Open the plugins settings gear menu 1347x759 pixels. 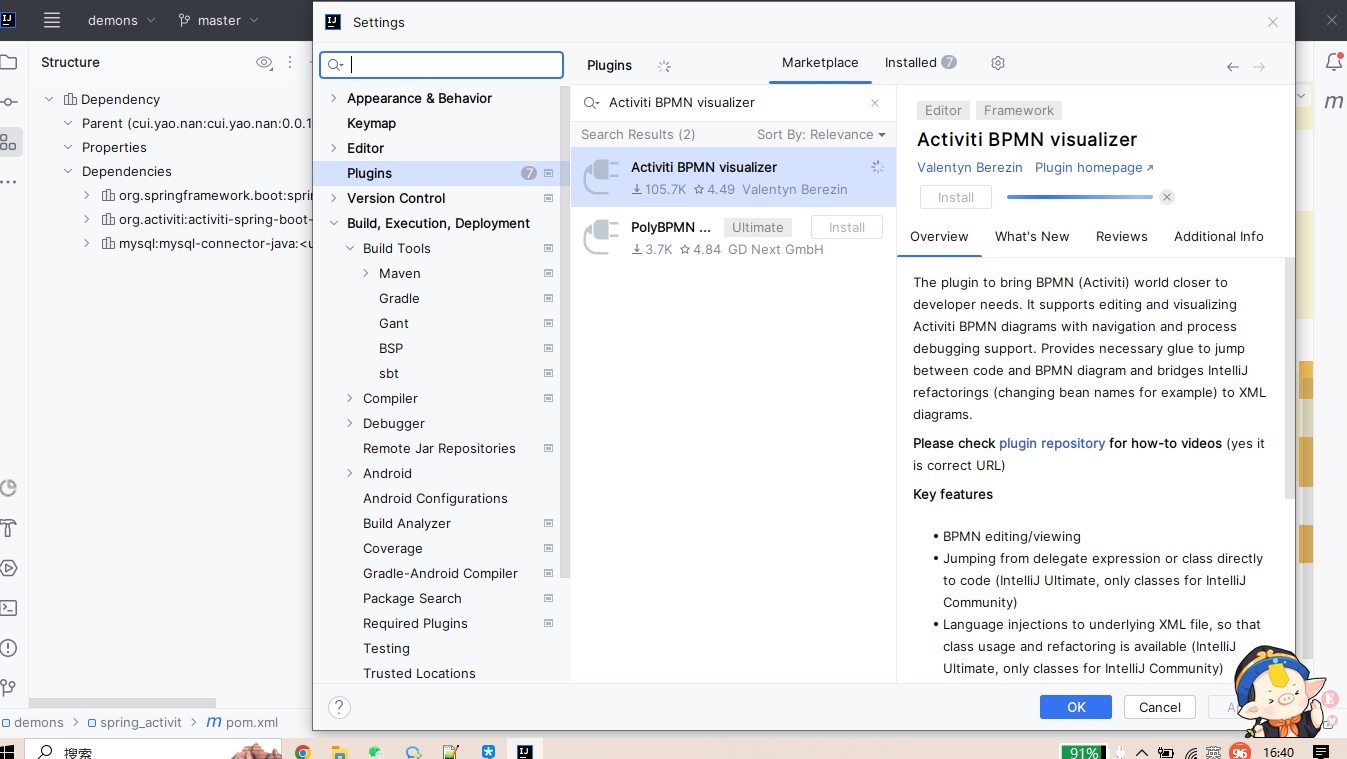(997, 63)
